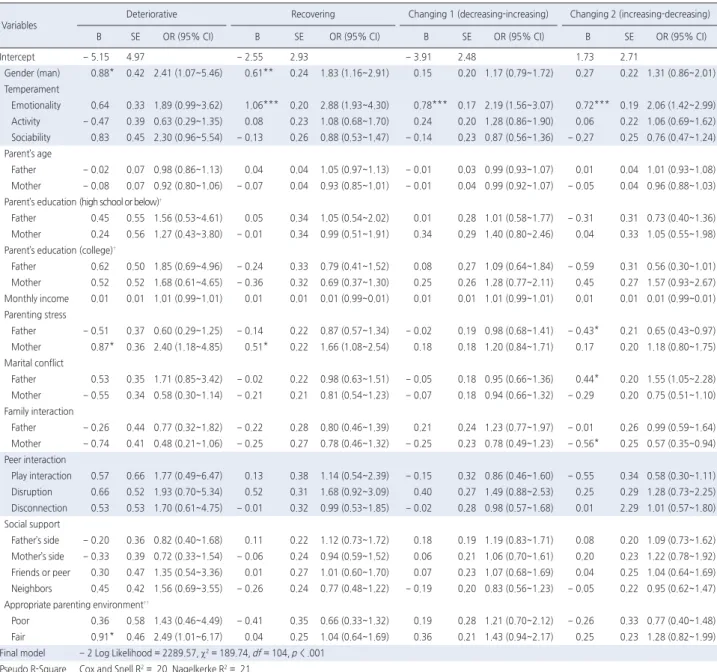
Task: Click Sociability Recovering OR '0.88 (0.53~1.47)'
Action: [x=354, y=137]
